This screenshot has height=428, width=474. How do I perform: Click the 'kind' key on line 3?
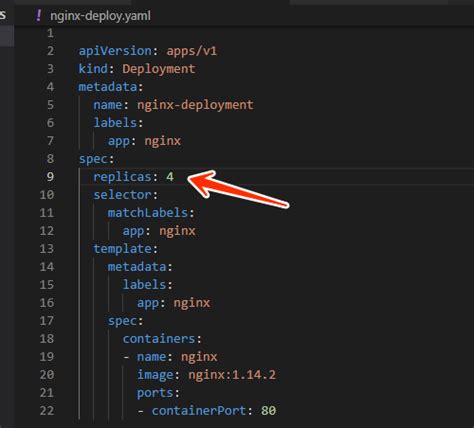(93, 69)
